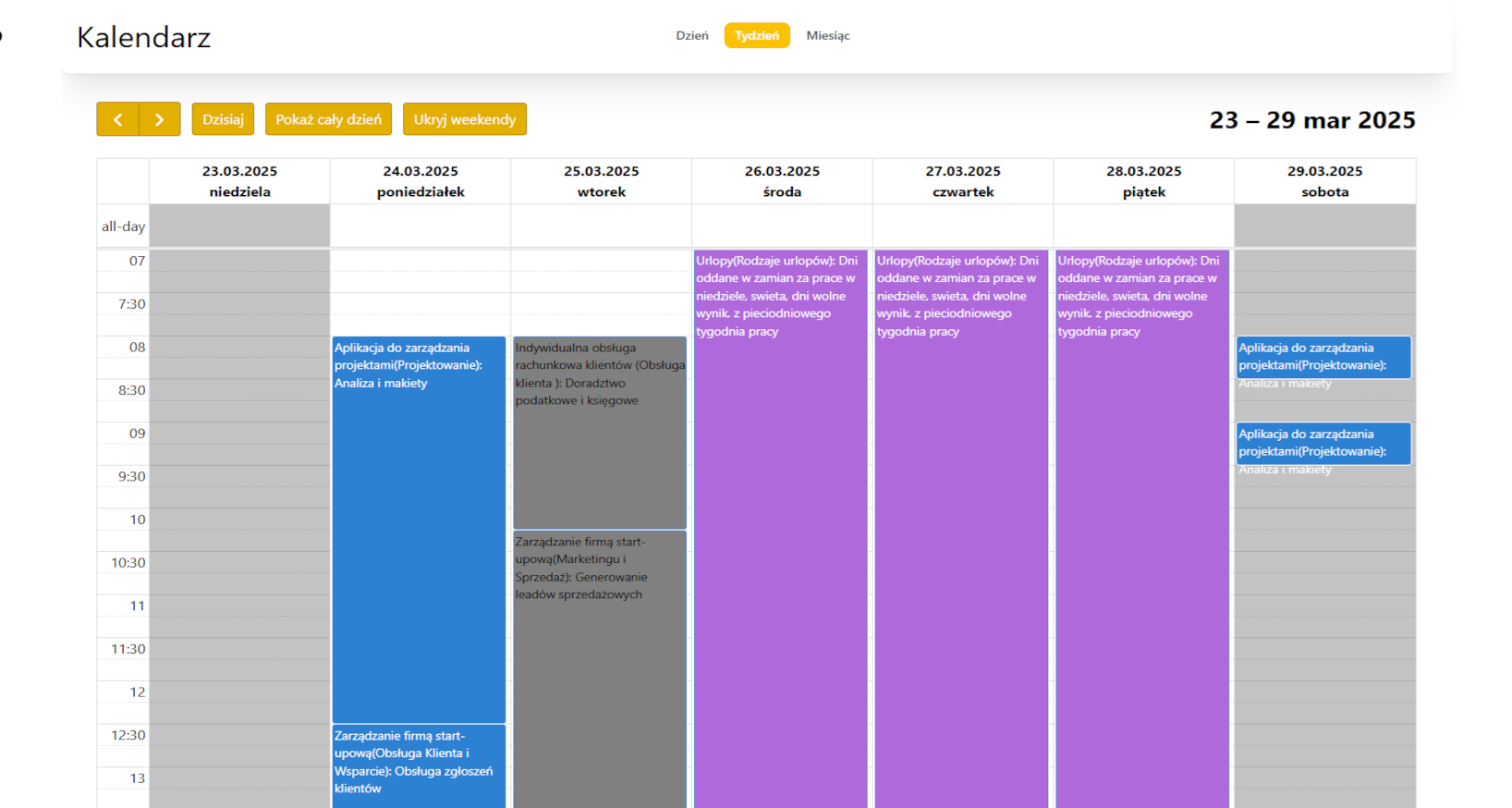The image size is (1512, 808).
Task: Open Monday blue event Analiza i makiety
Action: click(x=419, y=530)
